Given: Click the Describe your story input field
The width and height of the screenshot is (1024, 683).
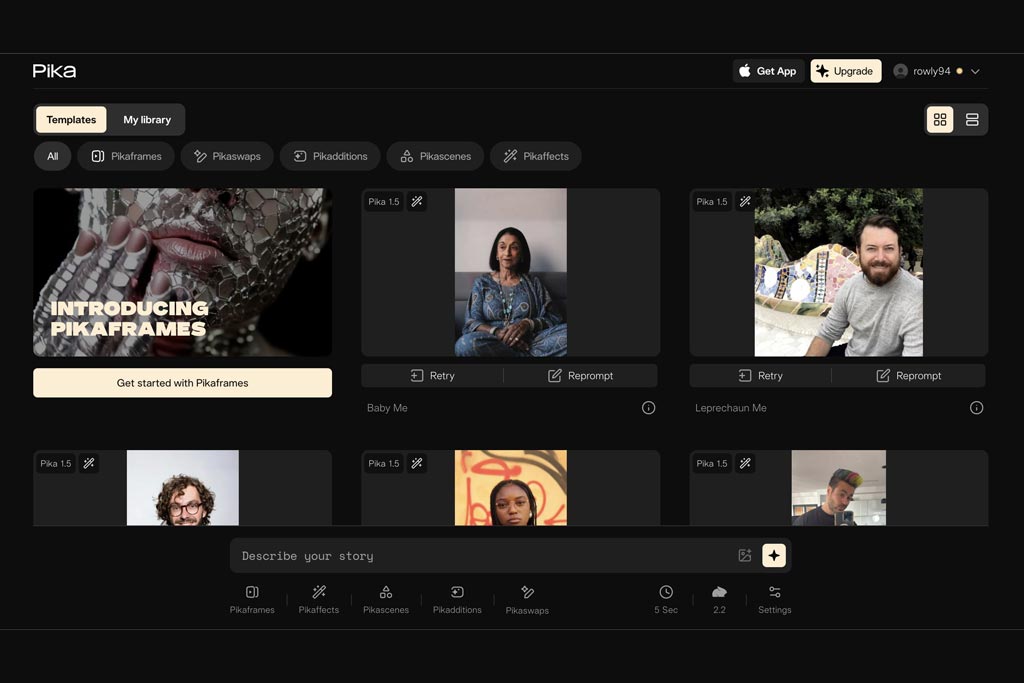Looking at the screenshot, I should pyautogui.click(x=483, y=556).
